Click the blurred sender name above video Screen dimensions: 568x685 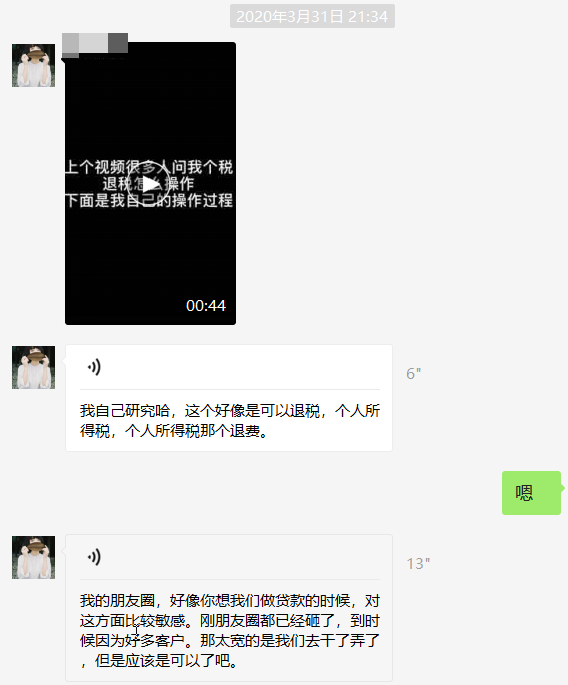pos(95,43)
